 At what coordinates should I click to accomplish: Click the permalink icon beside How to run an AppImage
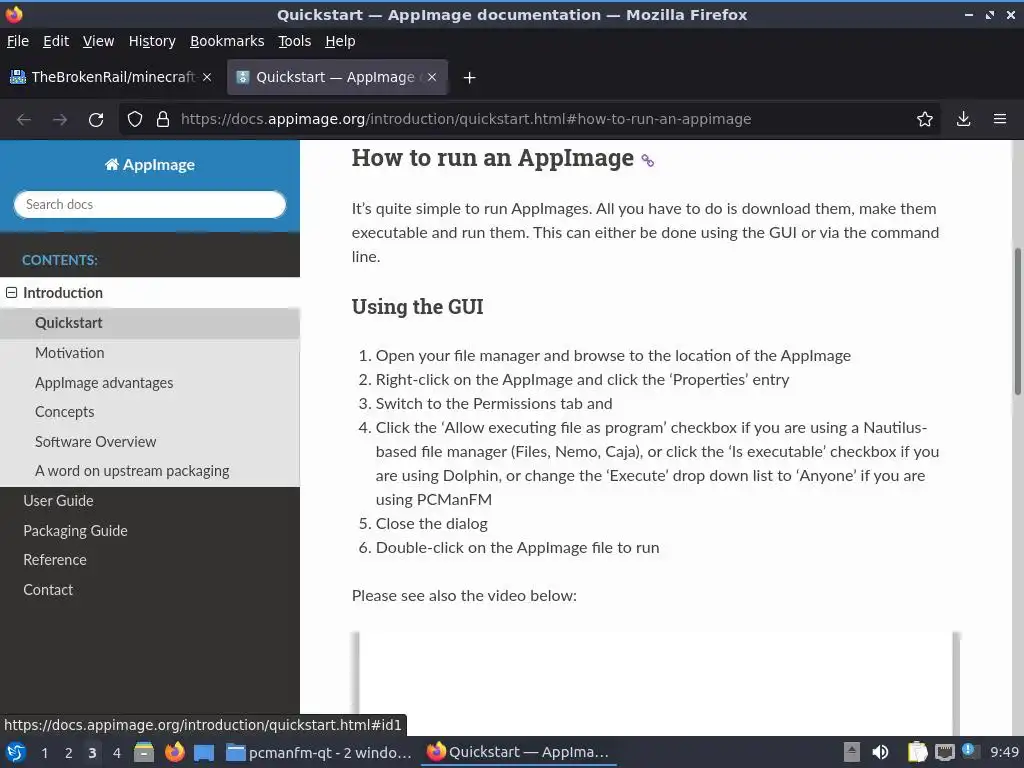(x=647, y=160)
